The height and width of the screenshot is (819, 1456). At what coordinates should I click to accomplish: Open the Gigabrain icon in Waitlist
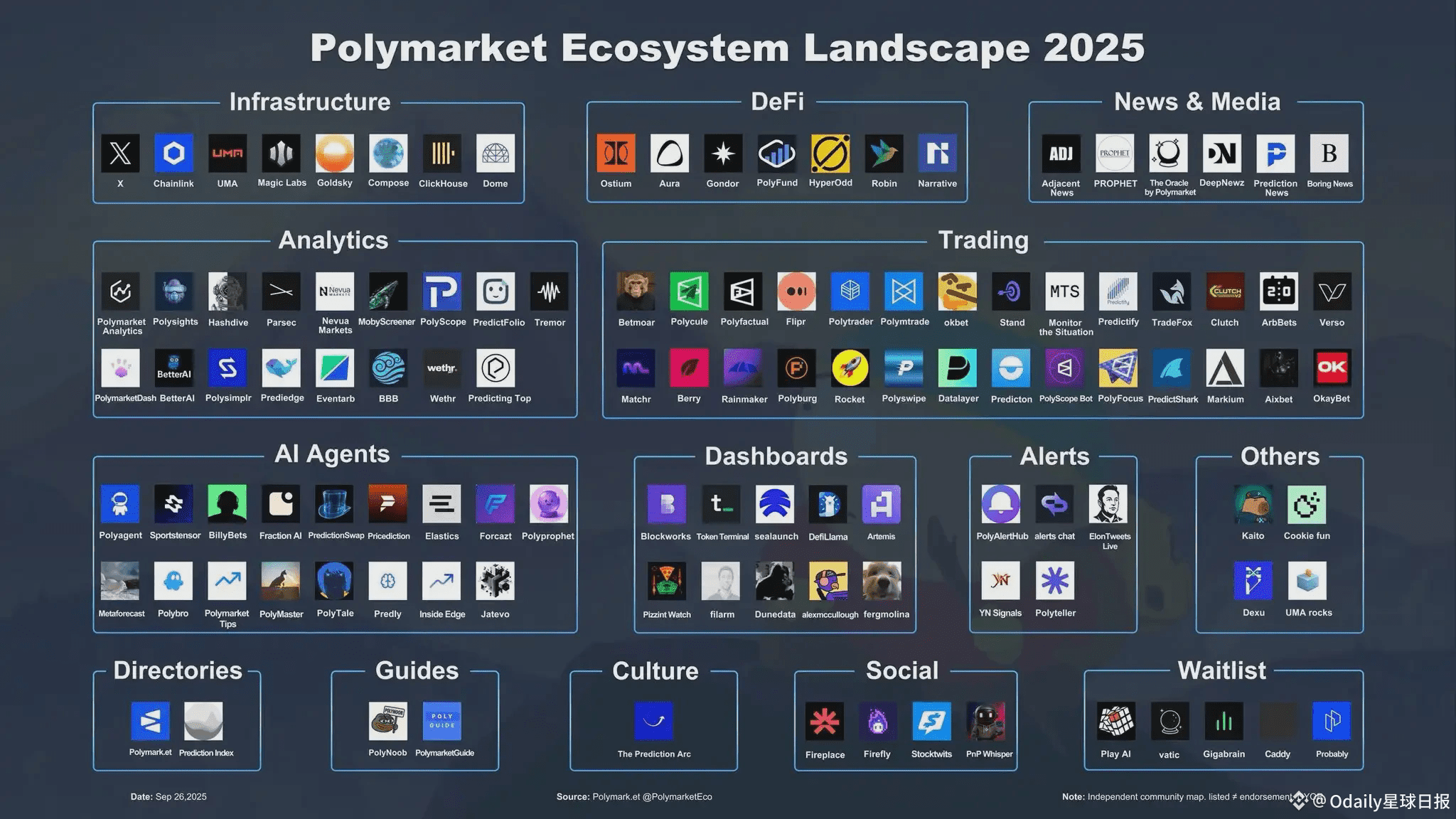pyautogui.click(x=1224, y=722)
